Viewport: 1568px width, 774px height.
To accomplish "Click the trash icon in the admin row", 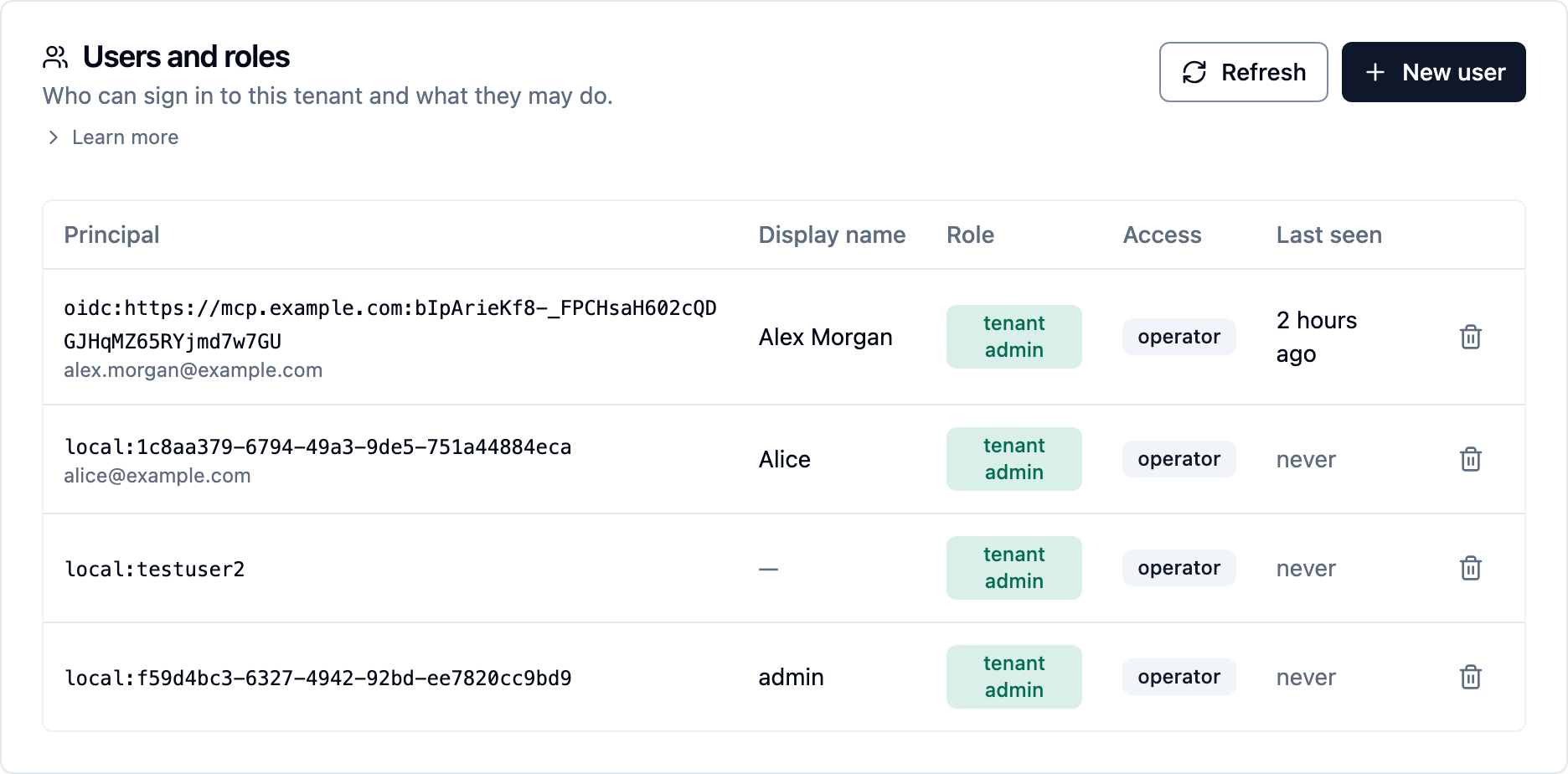I will coord(1471,677).
